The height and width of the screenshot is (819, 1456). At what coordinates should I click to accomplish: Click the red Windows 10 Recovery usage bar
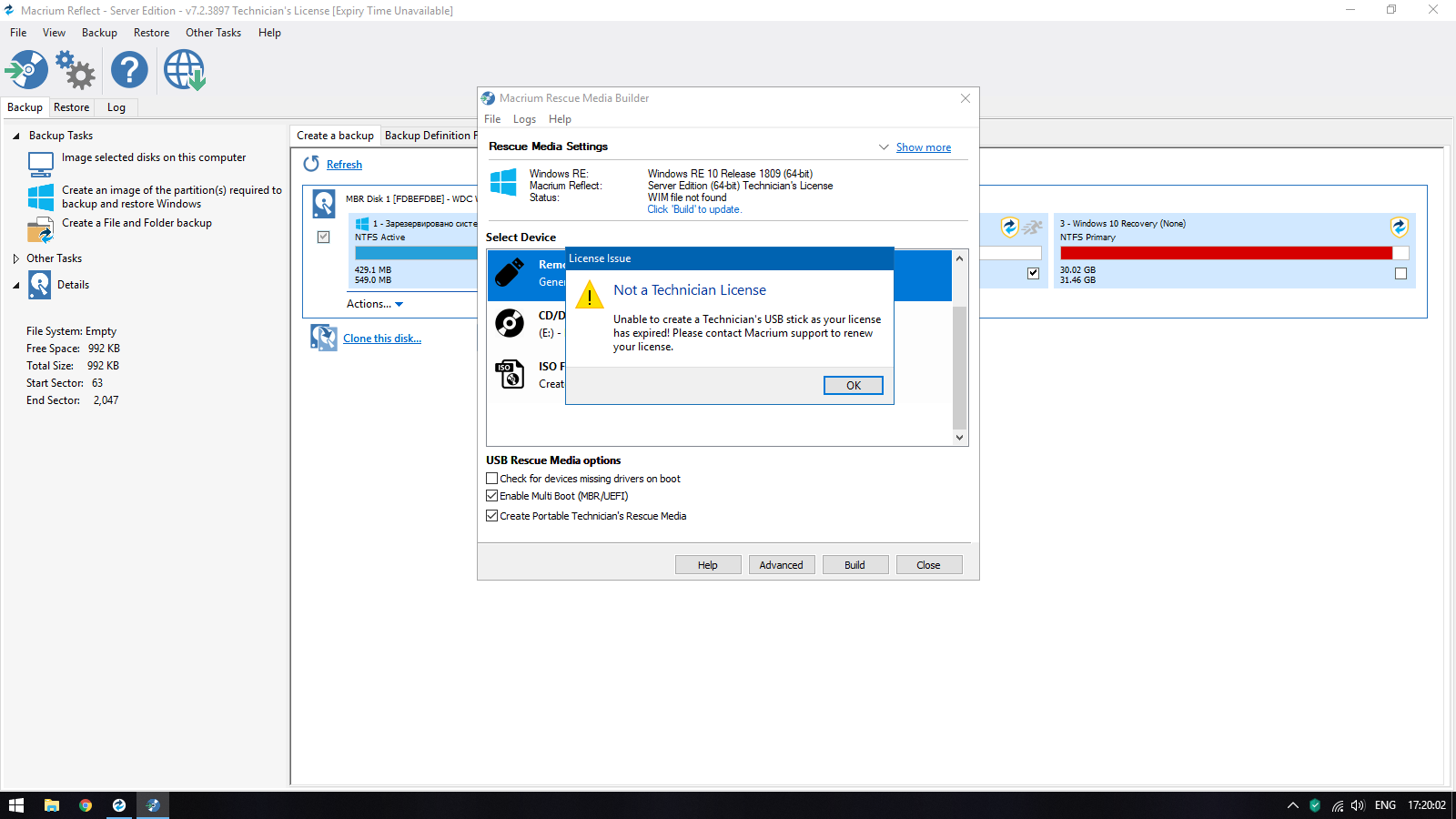coord(1225,253)
